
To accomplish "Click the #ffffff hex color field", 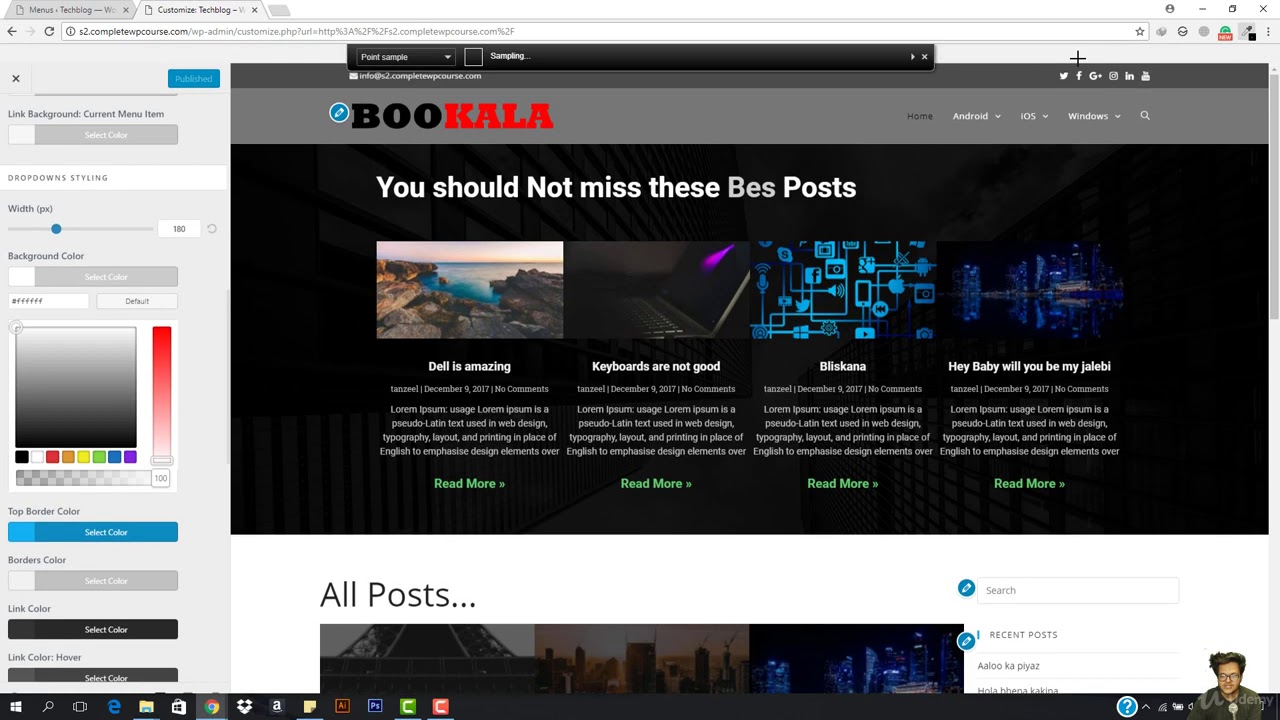I will pos(49,301).
